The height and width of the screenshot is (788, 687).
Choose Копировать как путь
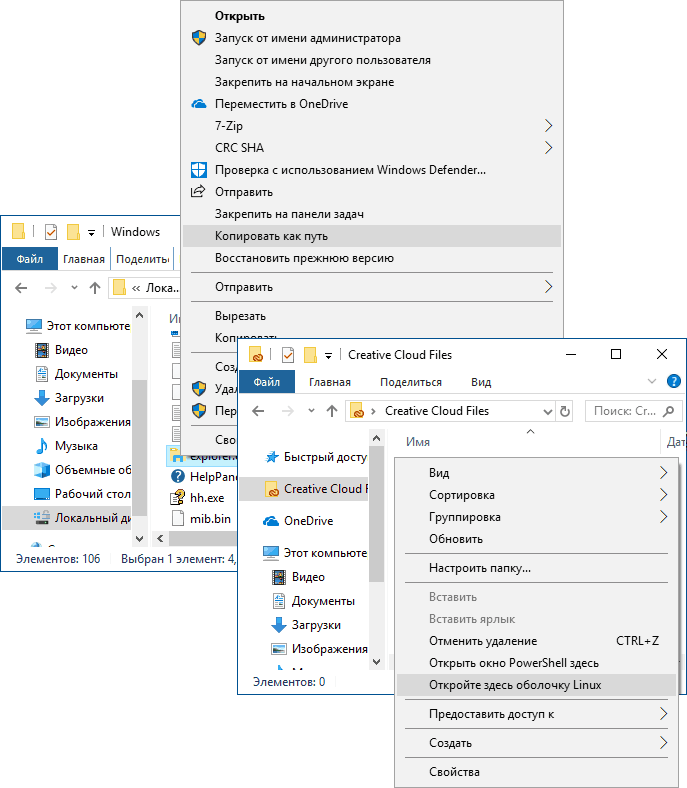[372, 236]
